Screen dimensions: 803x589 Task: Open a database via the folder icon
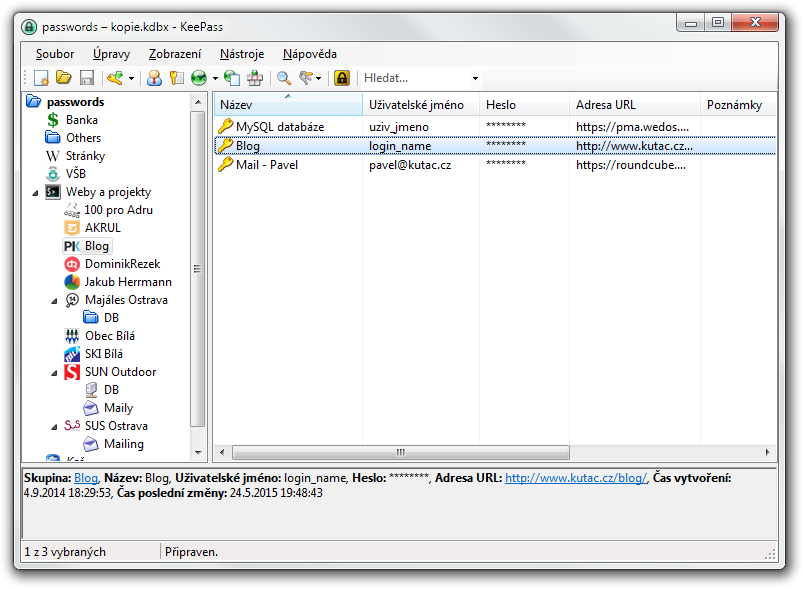64,78
